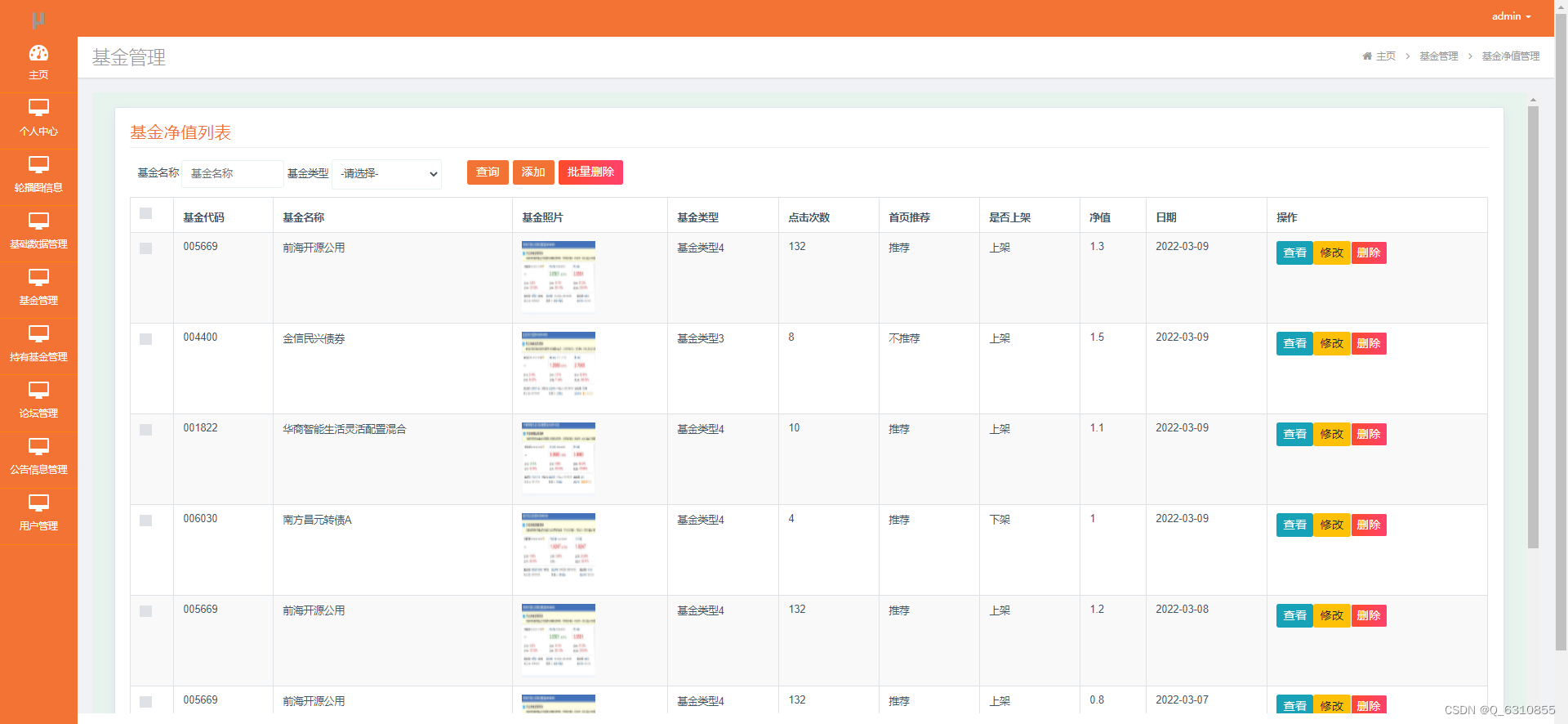Edit 修改 for 004400 金信民兴债券
1568x724 pixels.
coord(1332,344)
